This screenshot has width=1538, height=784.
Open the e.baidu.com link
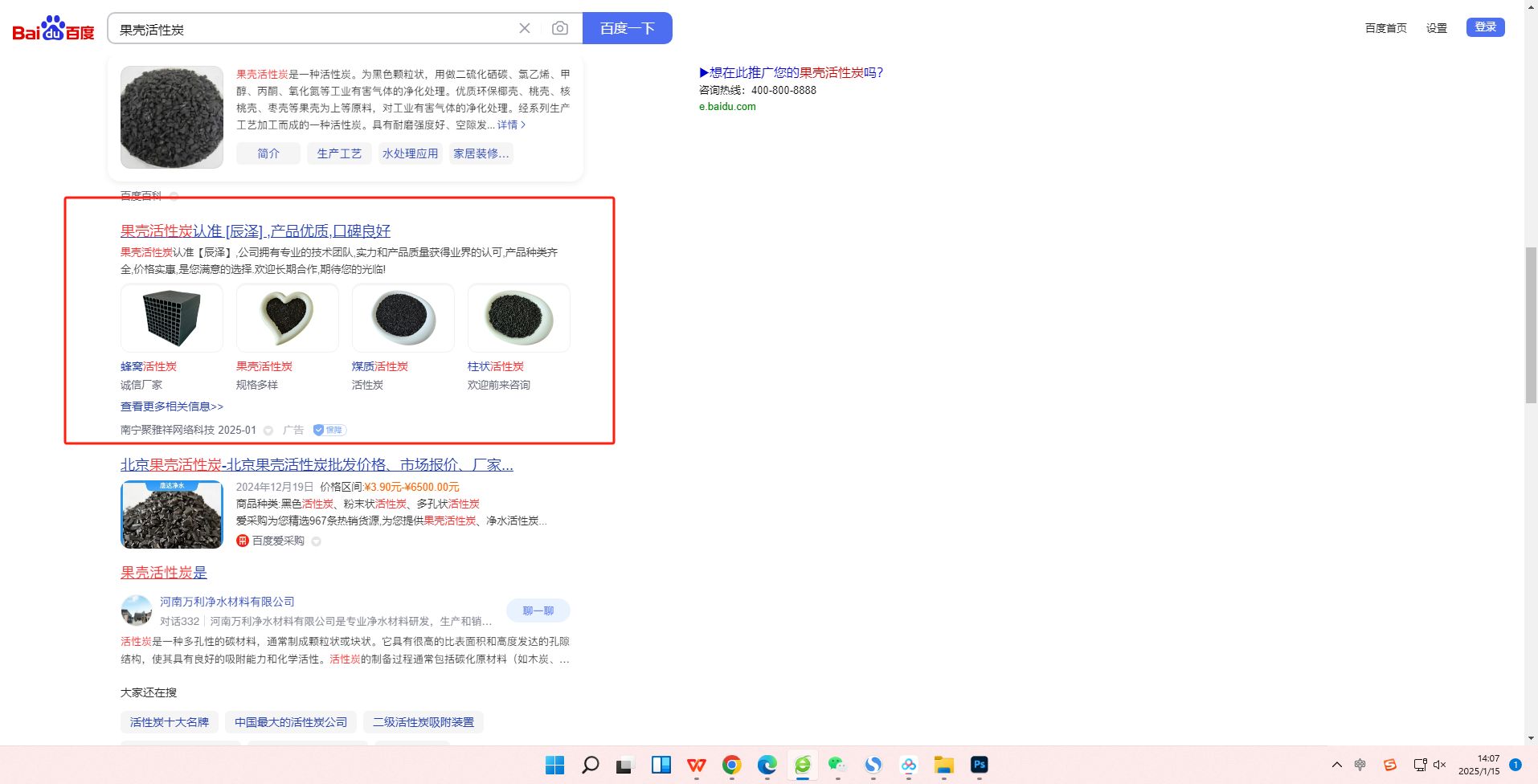pos(727,106)
